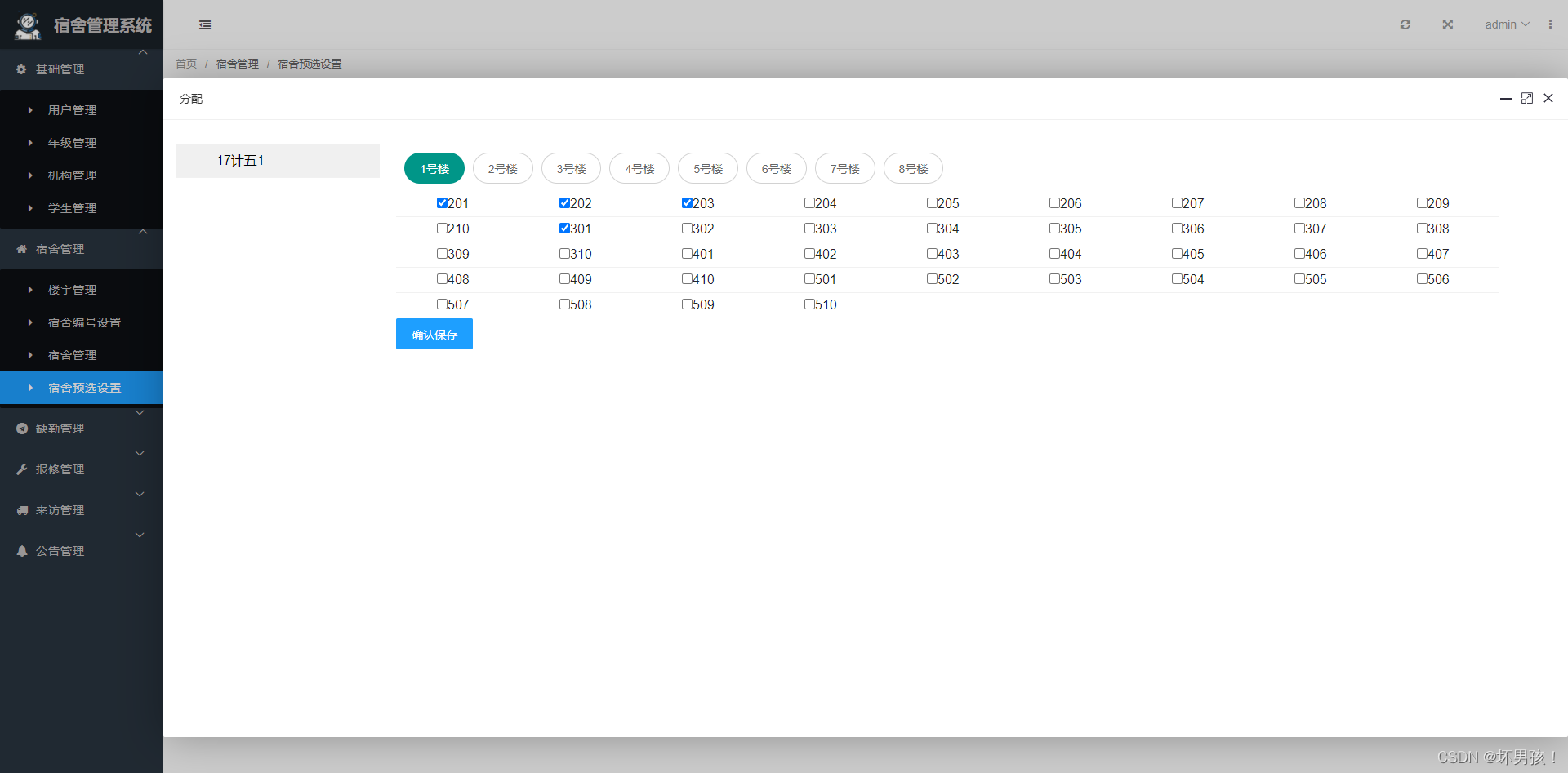
Task: Switch to the 4号楼 building tab
Action: pos(639,168)
